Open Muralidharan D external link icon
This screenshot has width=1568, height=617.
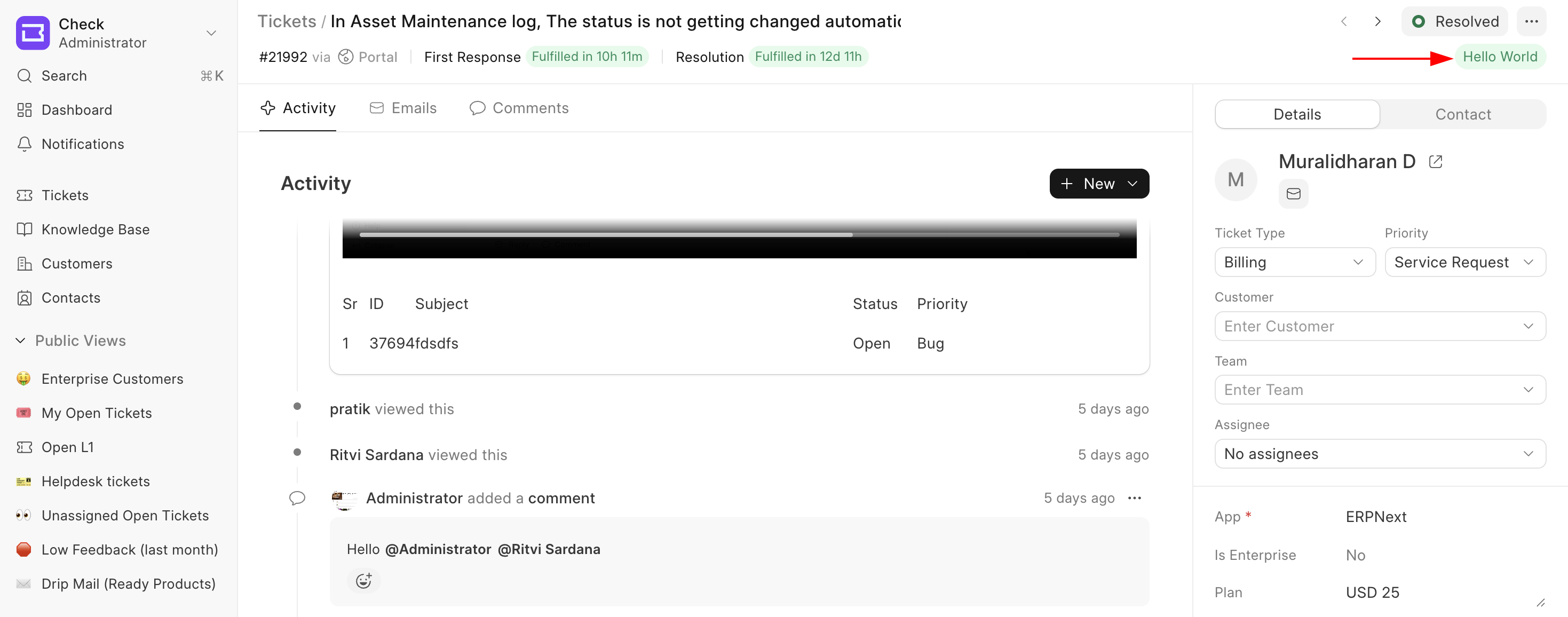pyautogui.click(x=1435, y=162)
